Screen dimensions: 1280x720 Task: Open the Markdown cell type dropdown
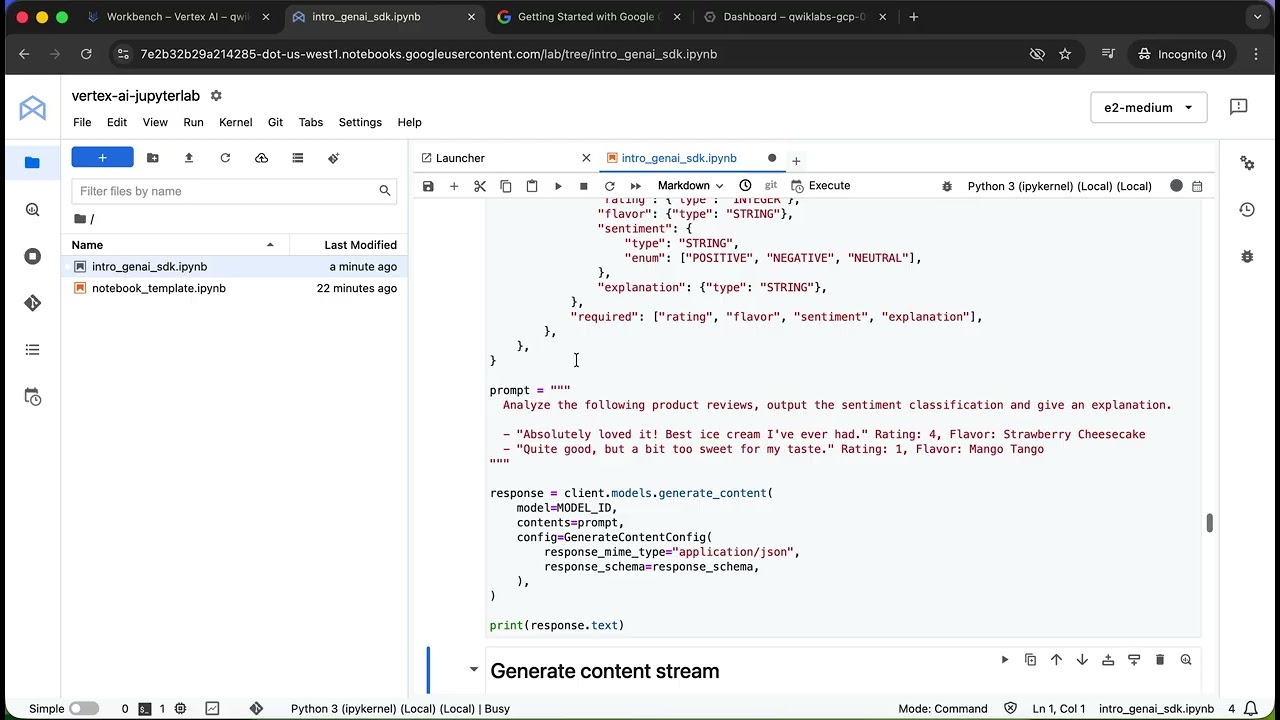[x=690, y=186]
